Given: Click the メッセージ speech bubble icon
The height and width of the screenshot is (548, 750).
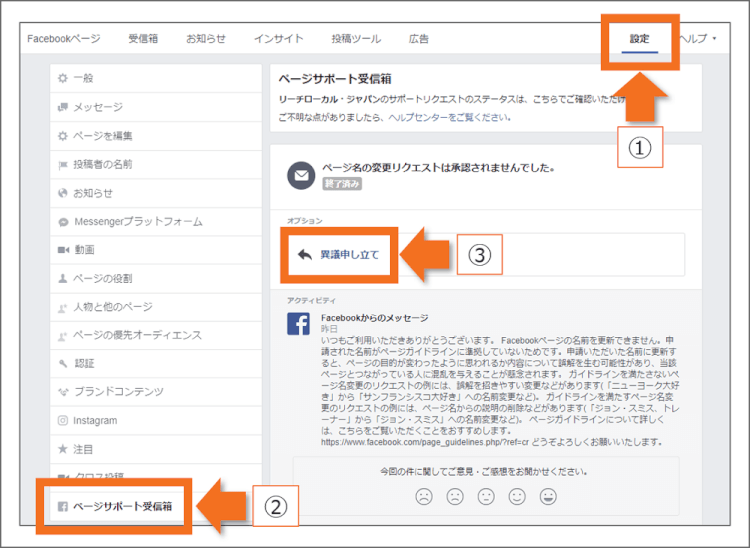Looking at the screenshot, I should point(63,107).
